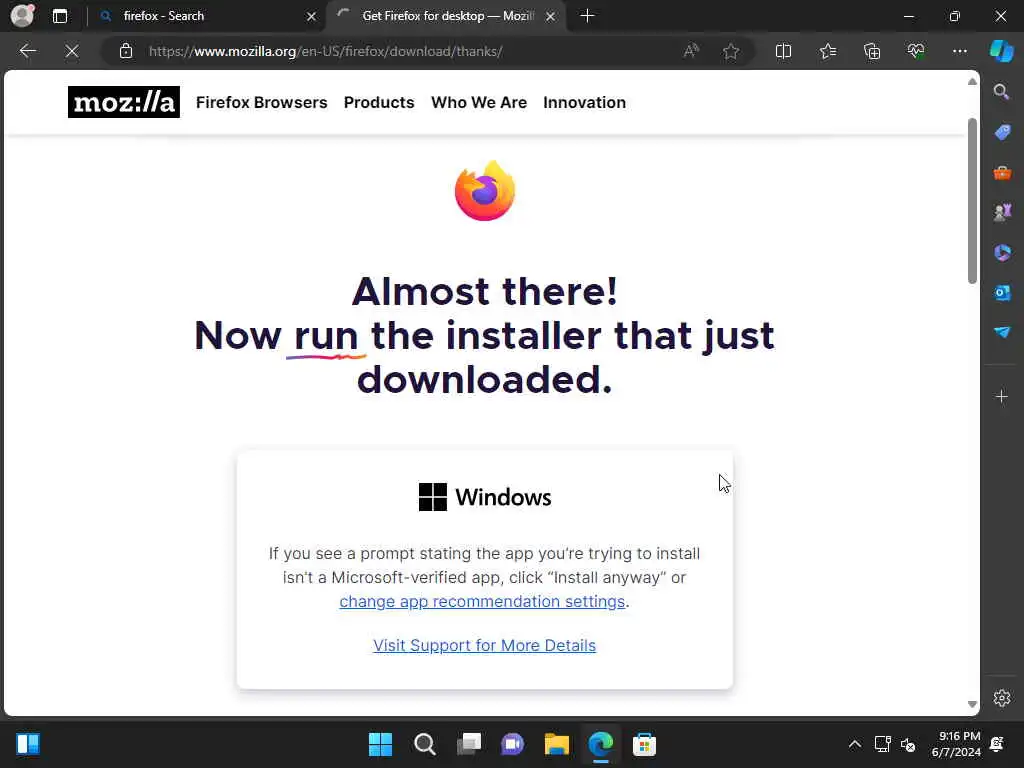Open Teams Chat on taskbar

click(x=513, y=744)
